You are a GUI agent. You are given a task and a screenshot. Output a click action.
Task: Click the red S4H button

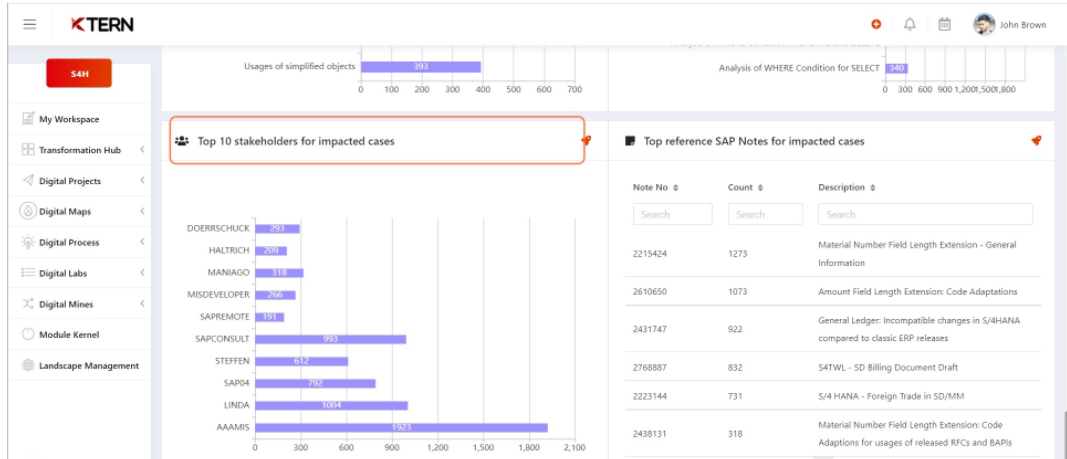pyautogui.click(x=79, y=74)
